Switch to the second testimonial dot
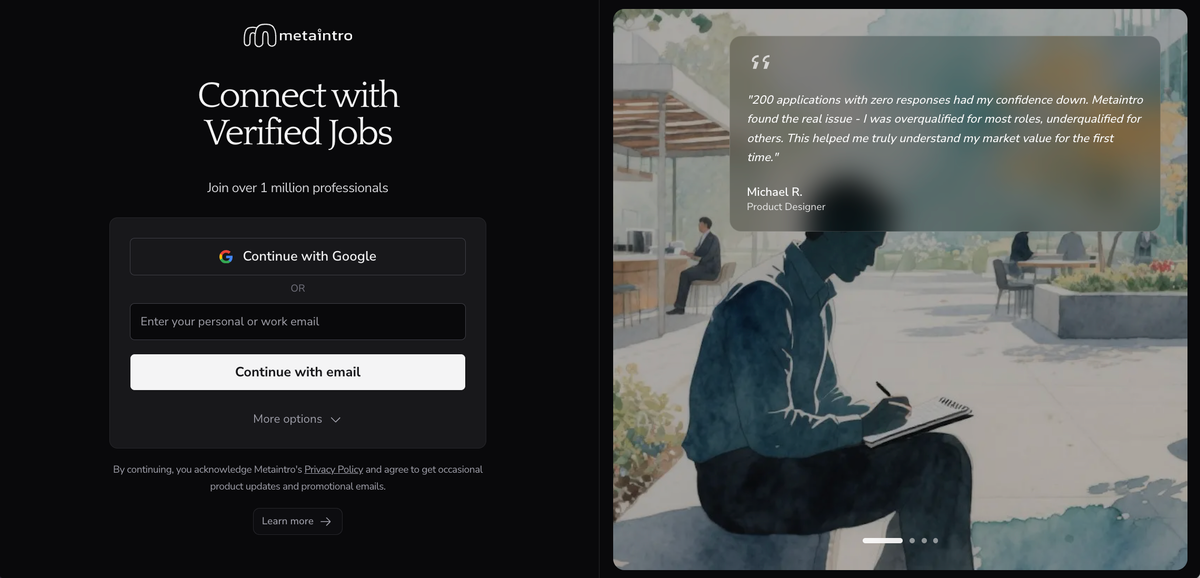The height and width of the screenshot is (578, 1200). point(912,540)
